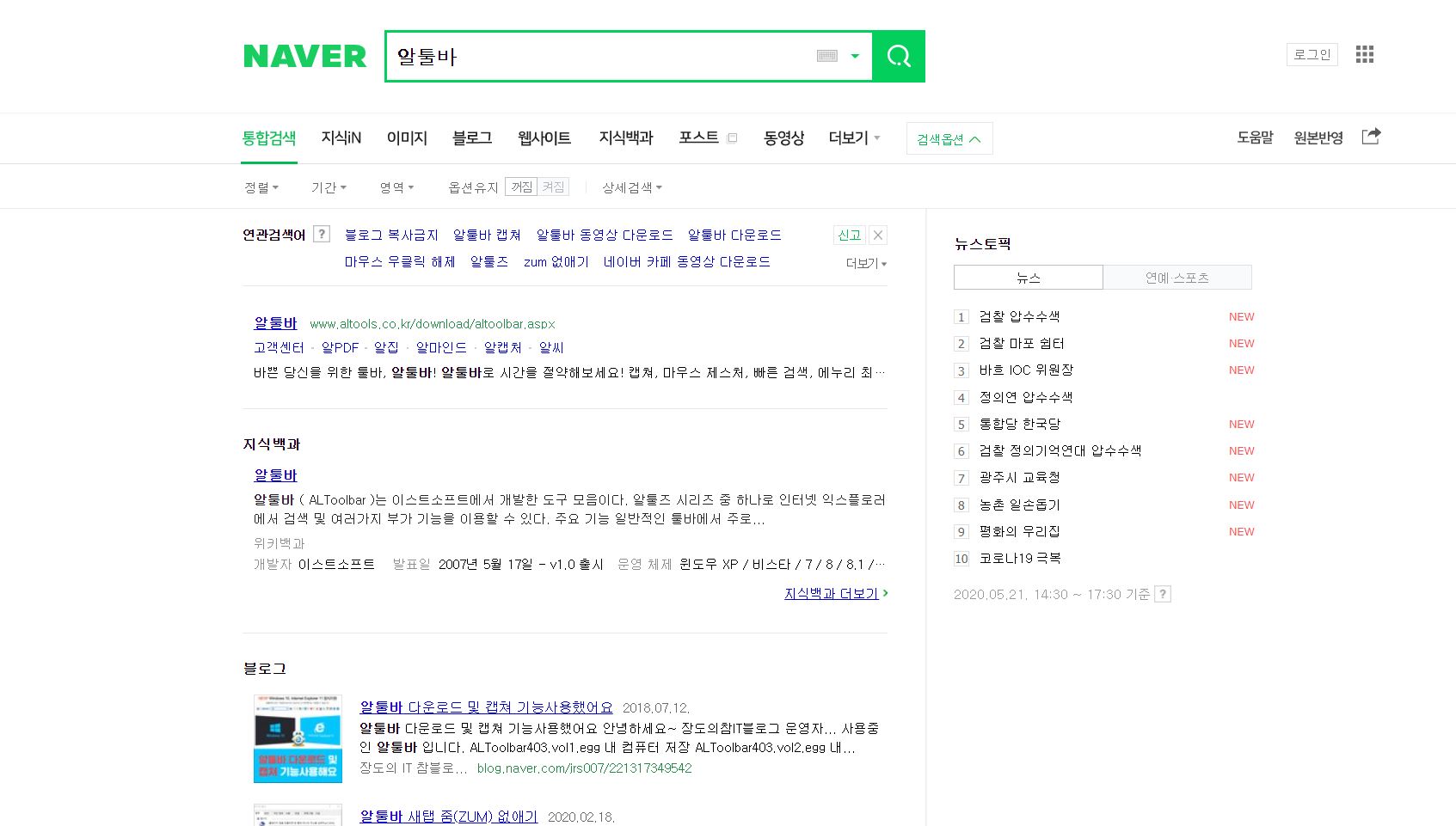Click related search 알툴바 캡쳐
This screenshot has height=826, width=1456.
point(487,235)
